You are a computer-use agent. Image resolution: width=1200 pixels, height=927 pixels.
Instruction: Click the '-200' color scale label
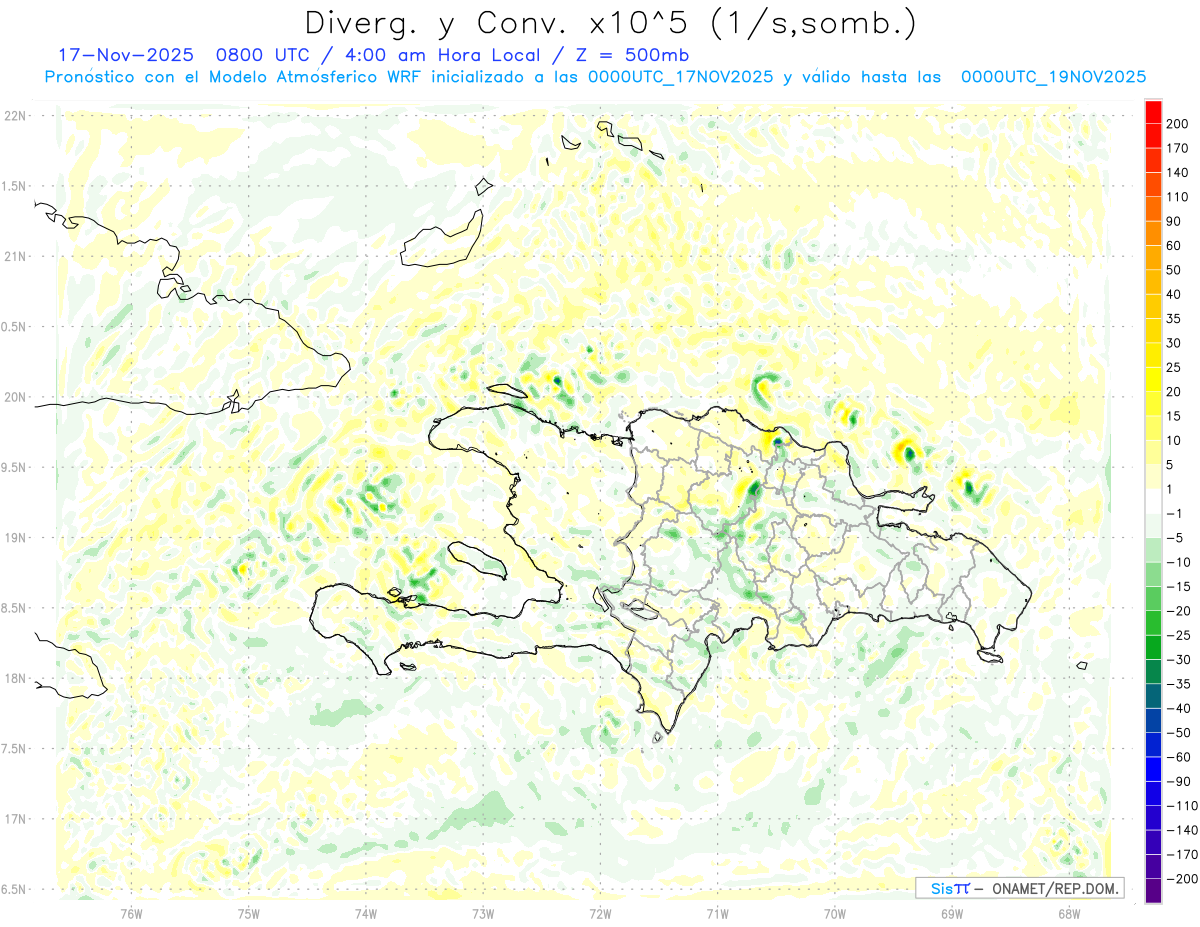point(1183,879)
